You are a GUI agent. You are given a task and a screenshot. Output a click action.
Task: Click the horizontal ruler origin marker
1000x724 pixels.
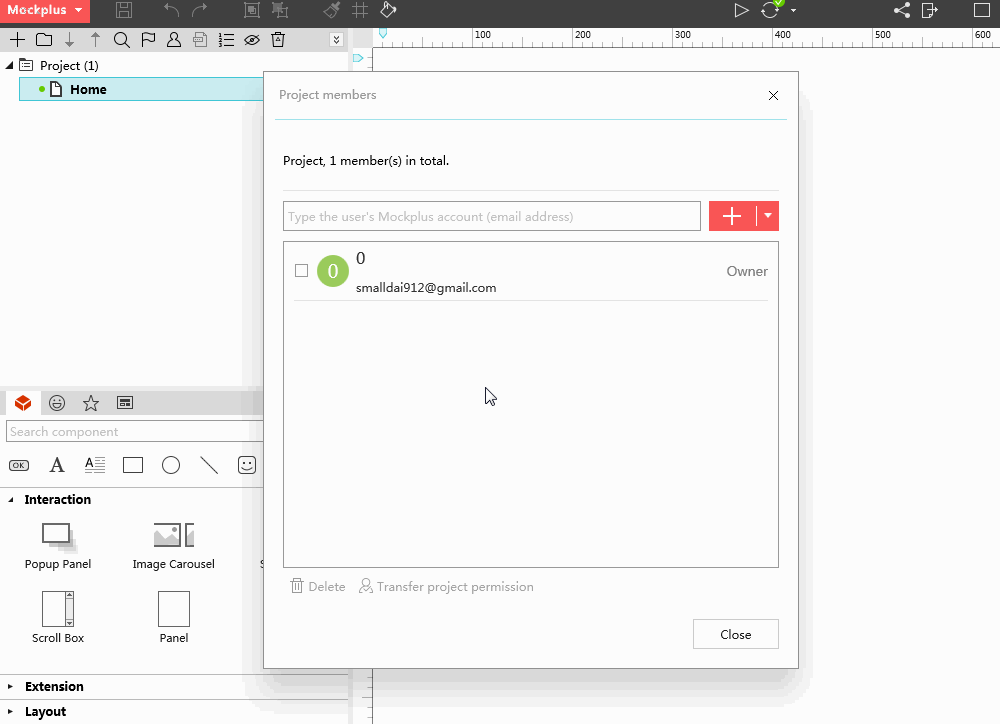click(383, 33)
